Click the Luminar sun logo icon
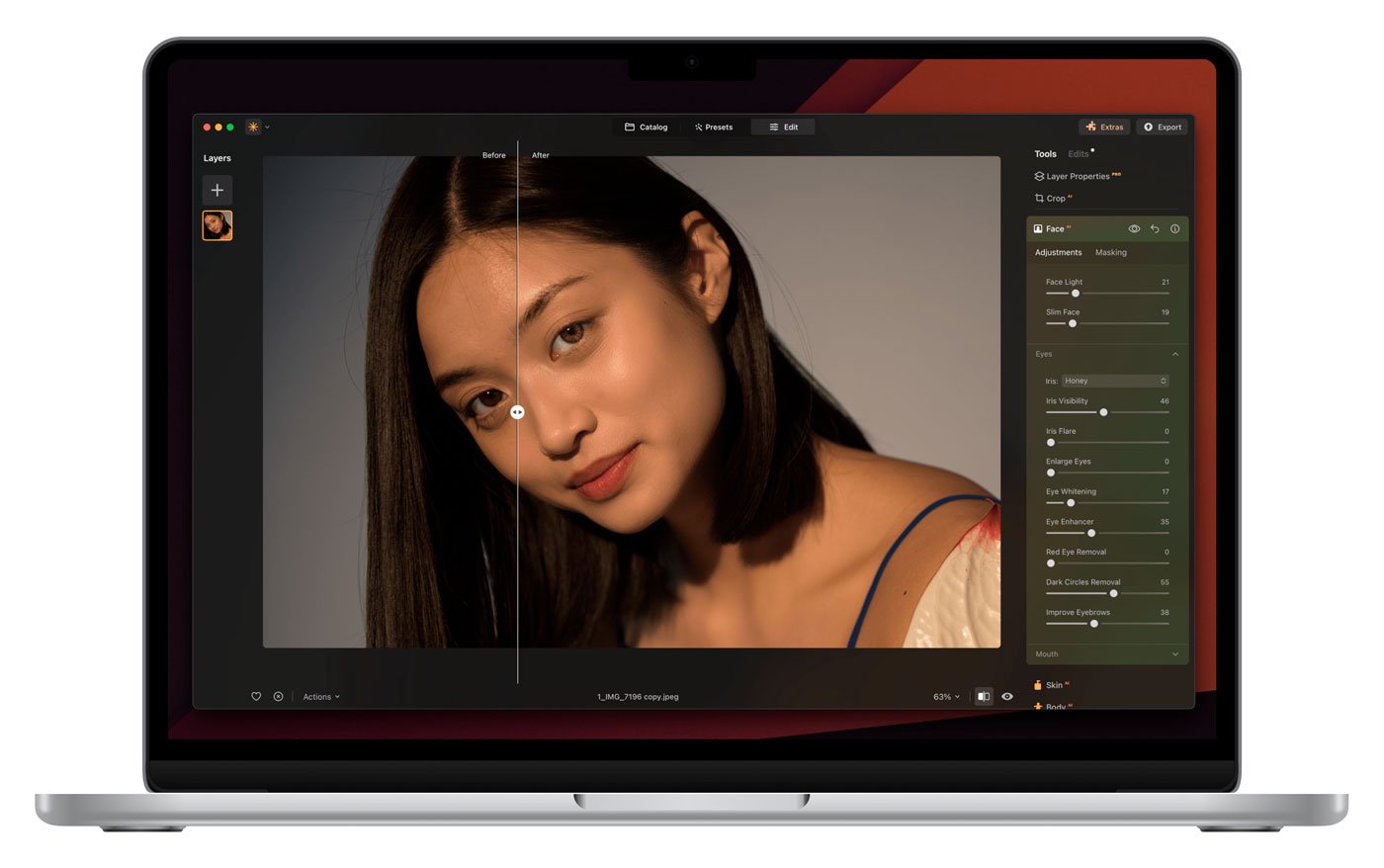Screen dimensions: 1384x868 pos(253,127)
